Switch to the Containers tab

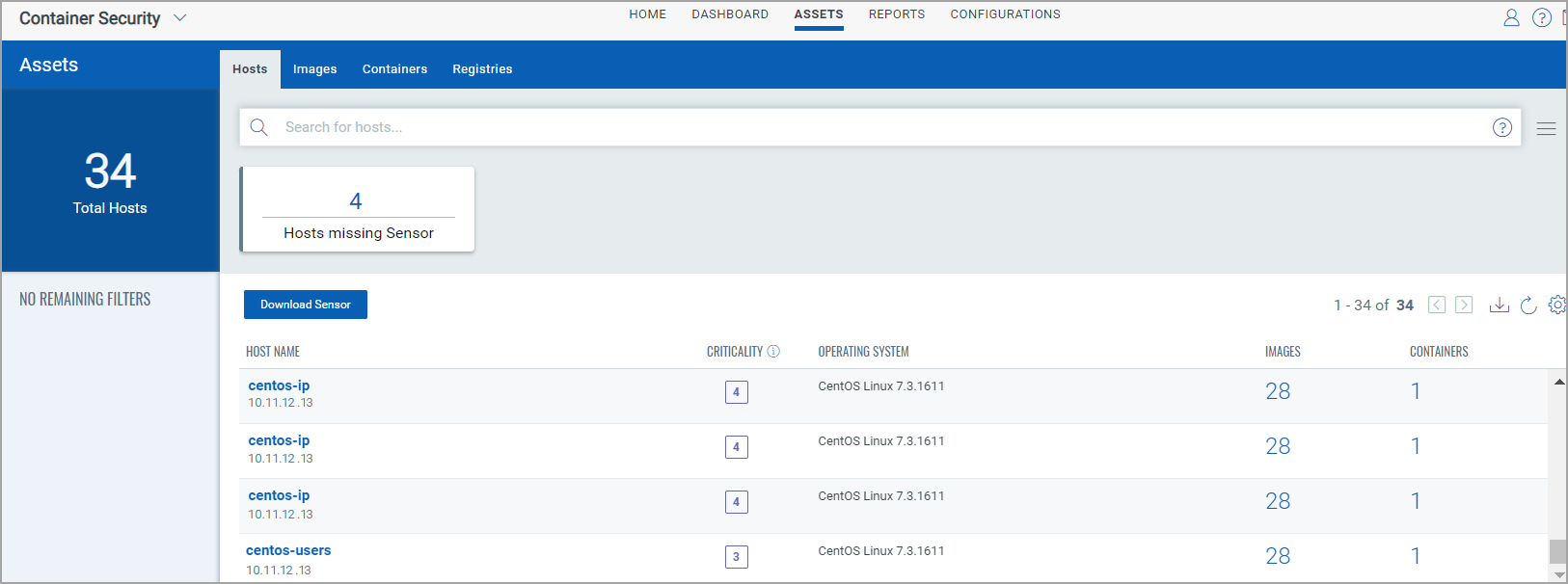(x=394, y=69)
